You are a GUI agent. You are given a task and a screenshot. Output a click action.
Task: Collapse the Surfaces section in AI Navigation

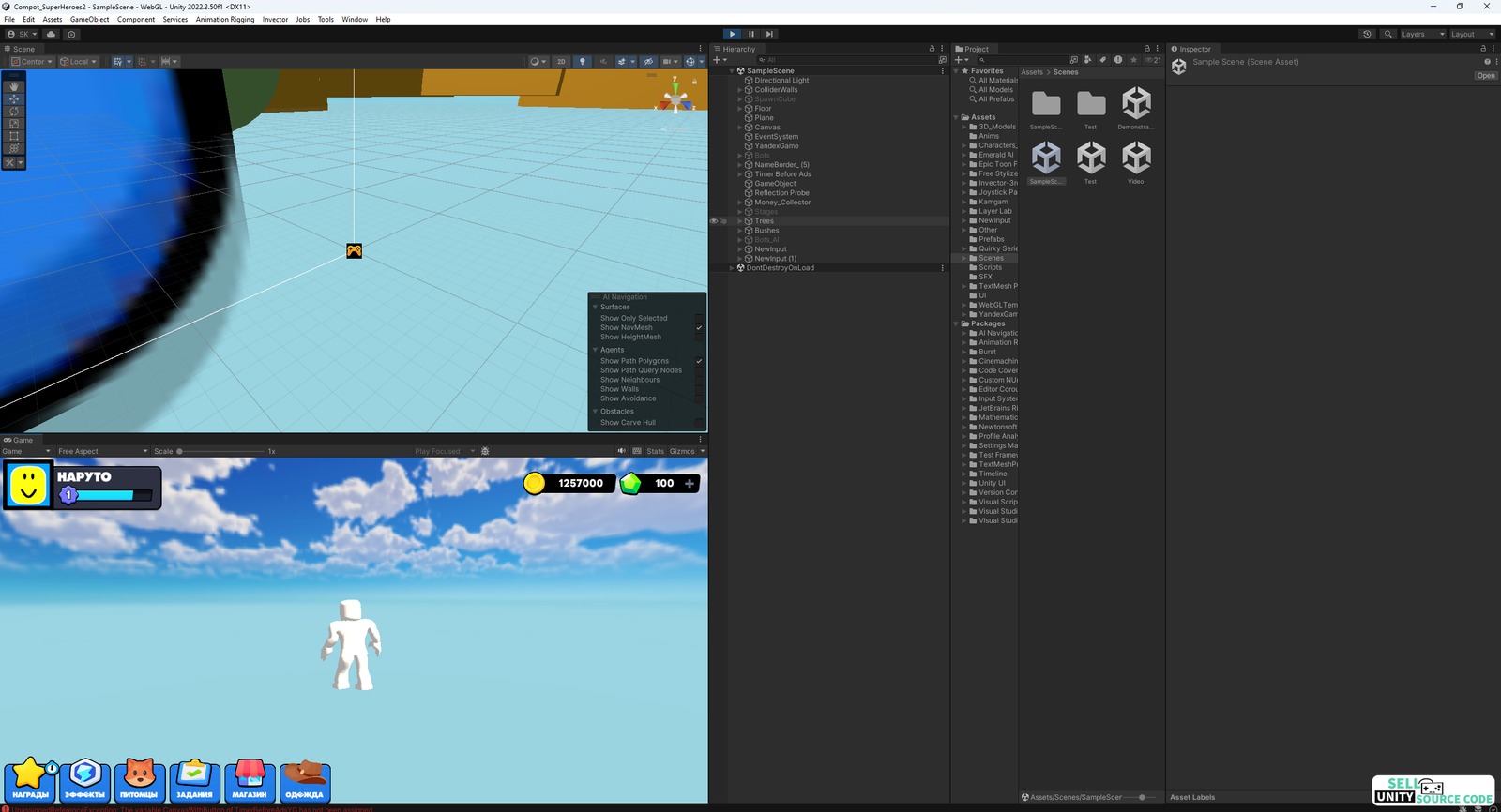point(595,308)
